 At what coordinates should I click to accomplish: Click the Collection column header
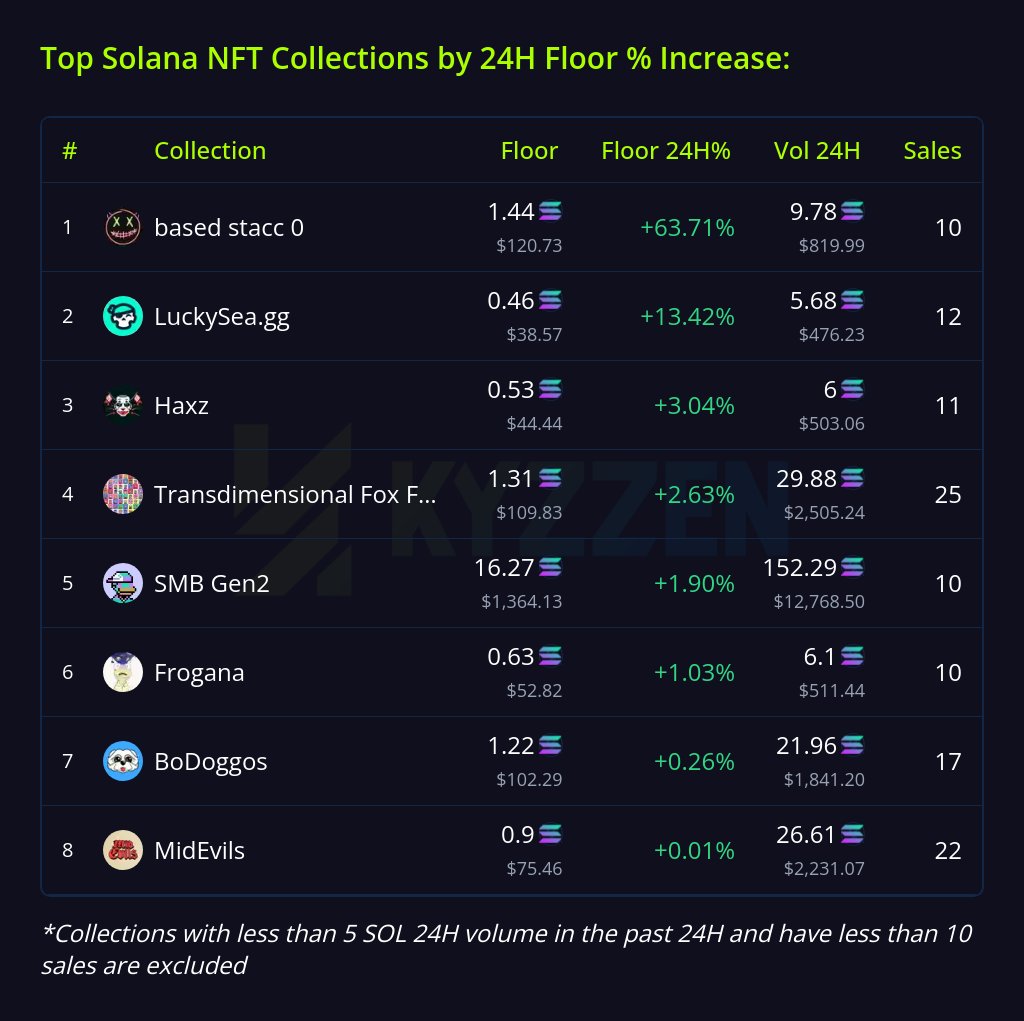pos(210,151)
